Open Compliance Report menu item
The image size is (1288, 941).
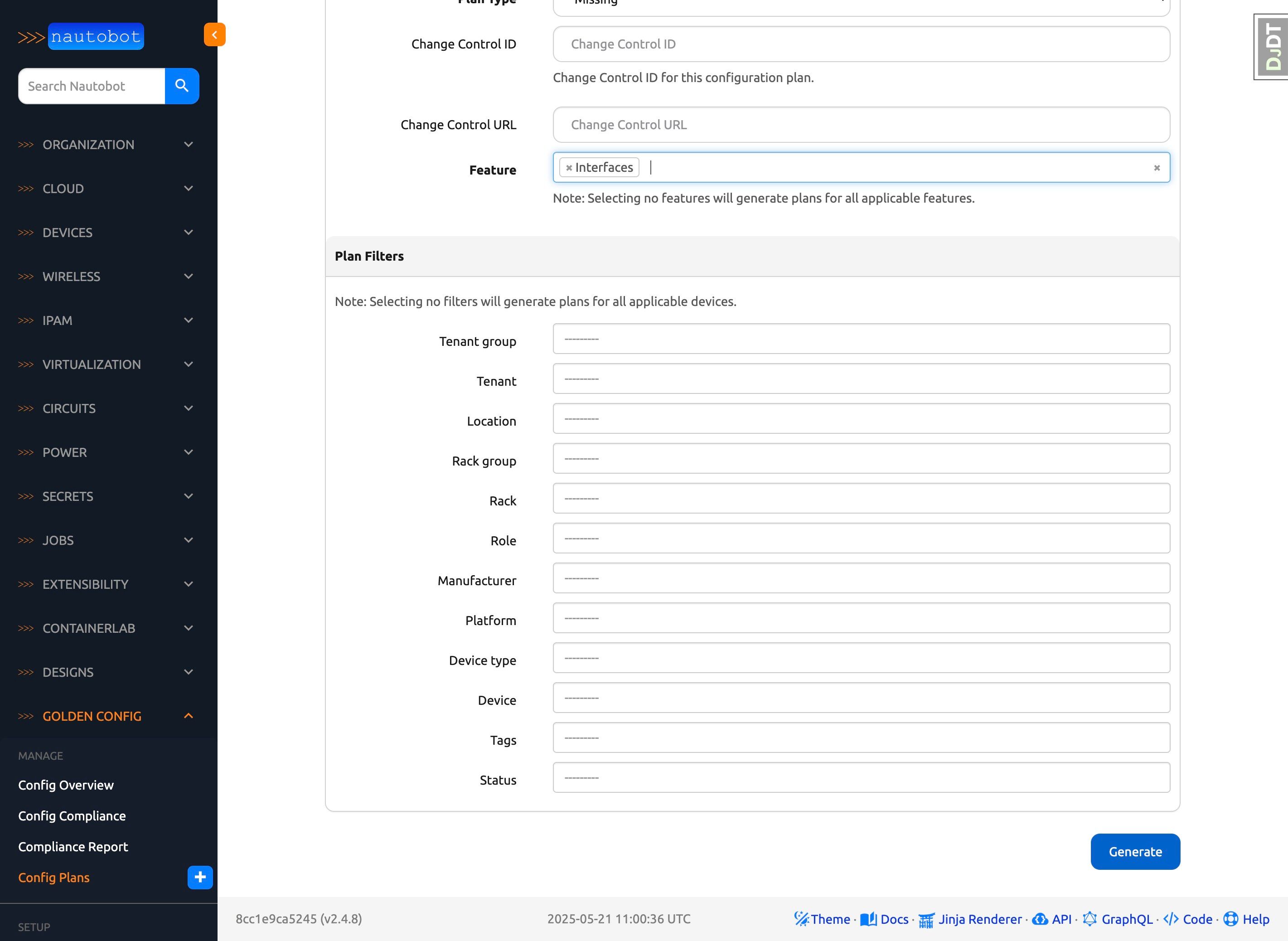(73, 846)
